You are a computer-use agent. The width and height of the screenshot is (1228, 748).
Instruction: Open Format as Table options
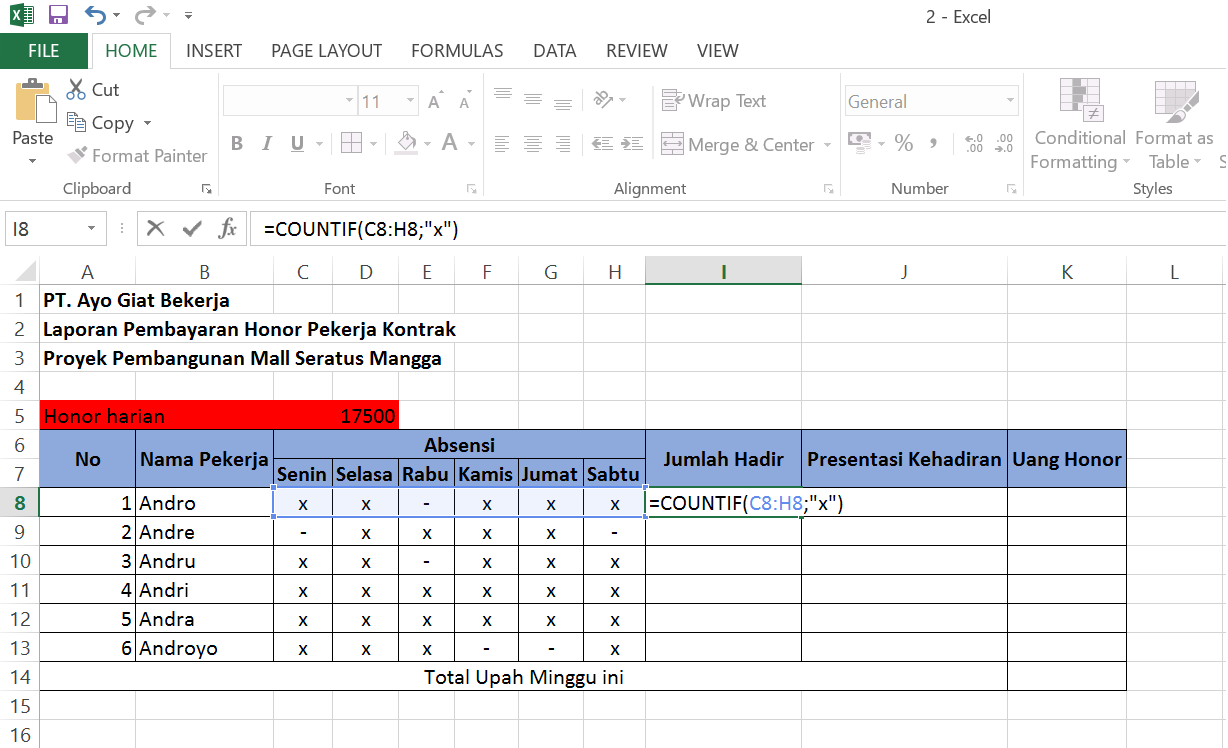coord(1173,125)
